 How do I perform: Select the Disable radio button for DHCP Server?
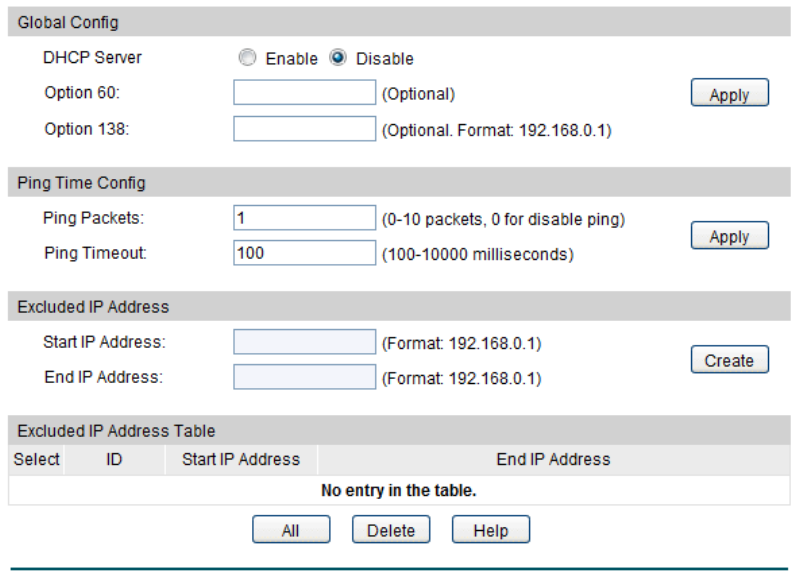tap(338, 59)
